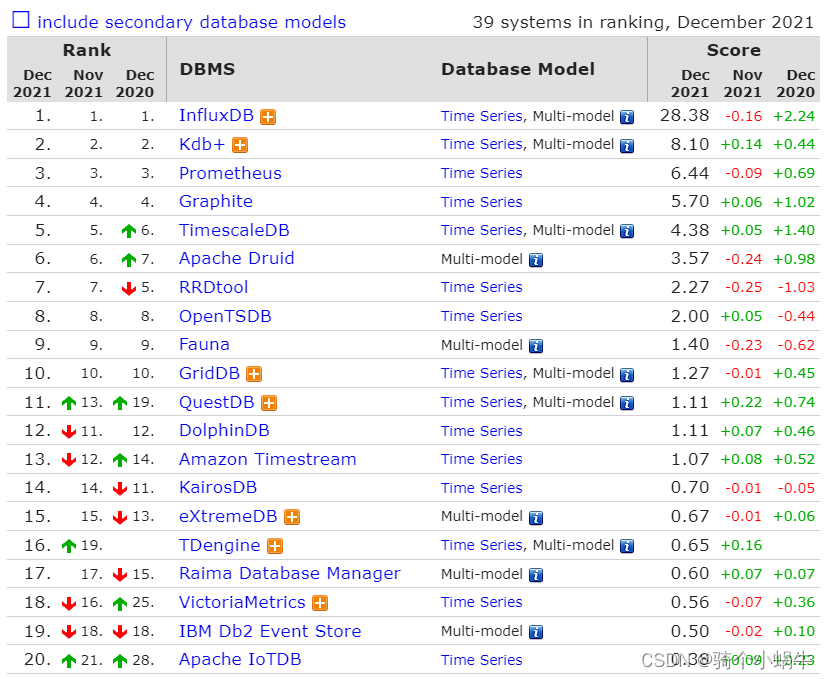Click Time Series link in the RRDtool row
Viewport: 828px width, 679px height.
pos(482,287)
